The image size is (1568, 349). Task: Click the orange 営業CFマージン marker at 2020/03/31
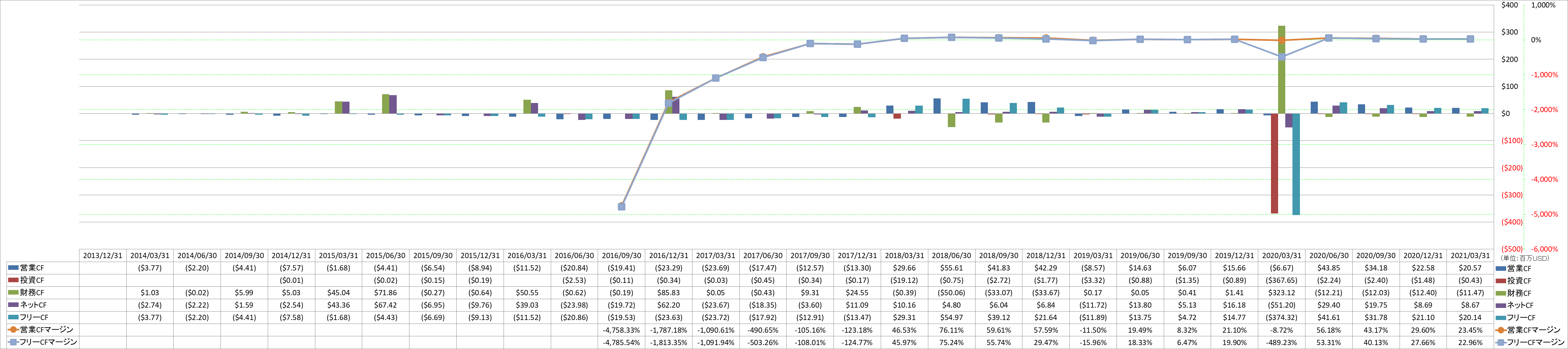coord(1281,40)
